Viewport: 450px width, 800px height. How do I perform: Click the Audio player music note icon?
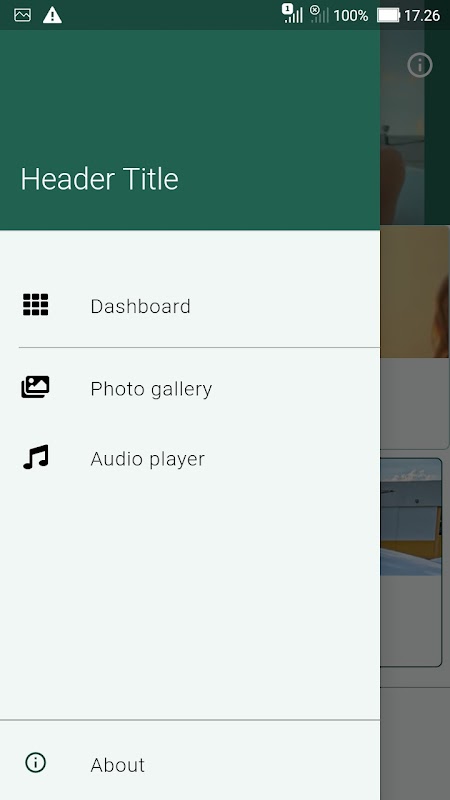point(36,457)
